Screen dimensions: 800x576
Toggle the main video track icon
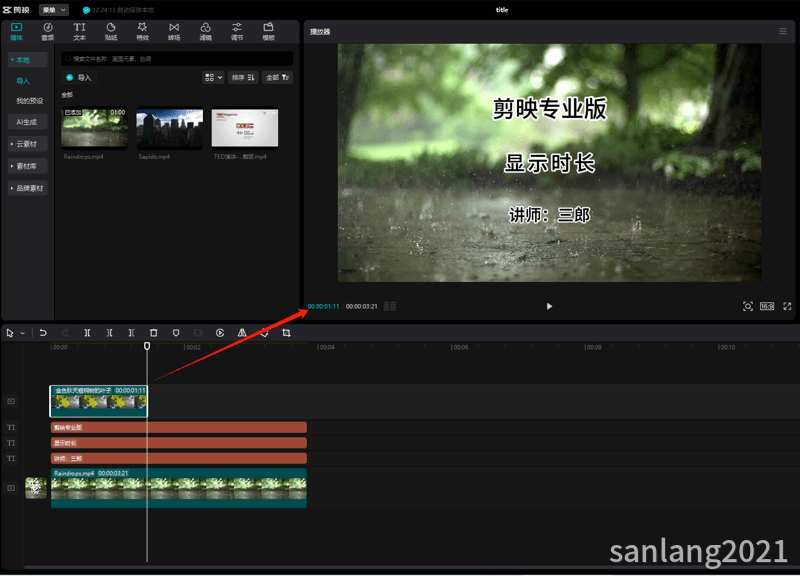tap(11, 488)
